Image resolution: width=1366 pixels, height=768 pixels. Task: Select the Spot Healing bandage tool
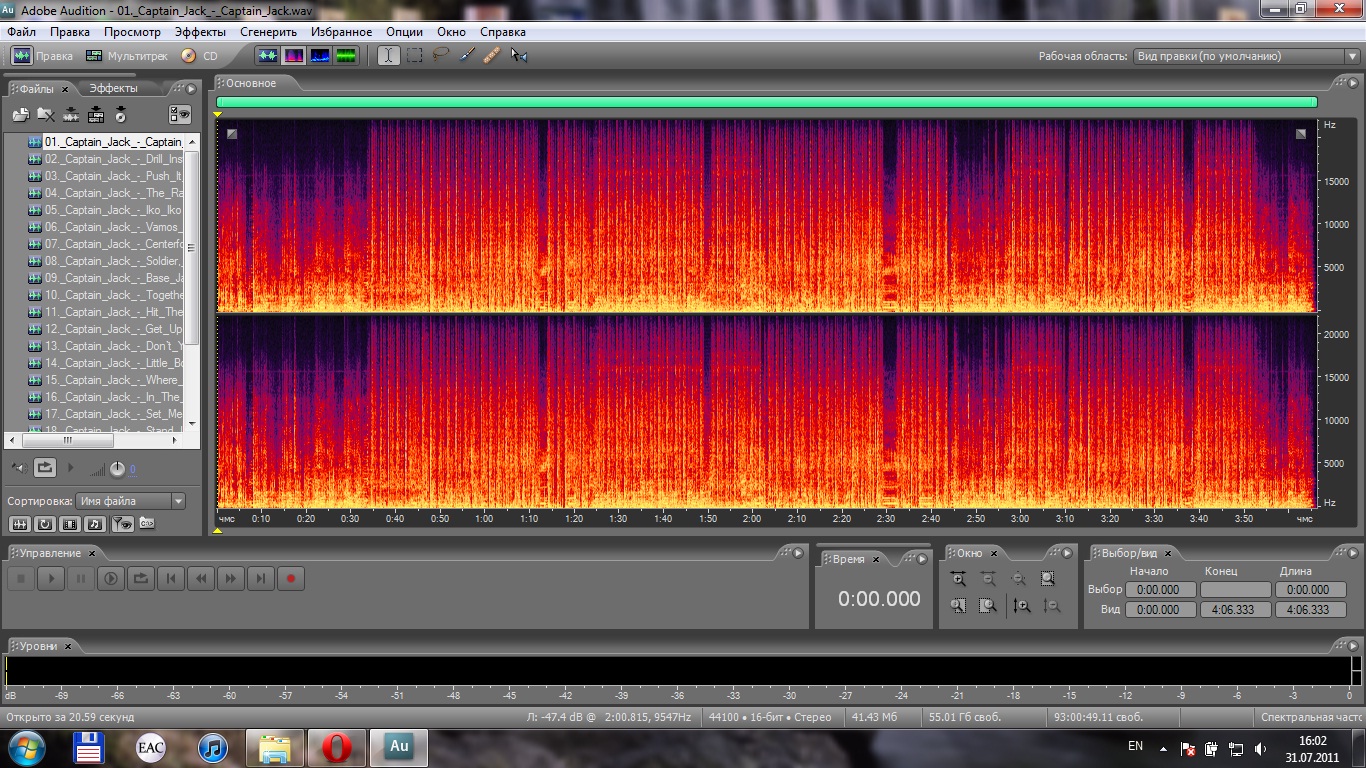[x=492, y=56]
